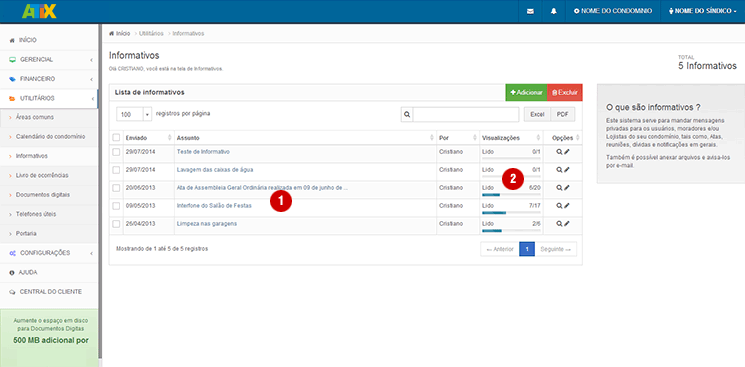Click progress bar in Ata de Assembleia row
The height and width of the screenshot is (367, 745).
point(511,194)
